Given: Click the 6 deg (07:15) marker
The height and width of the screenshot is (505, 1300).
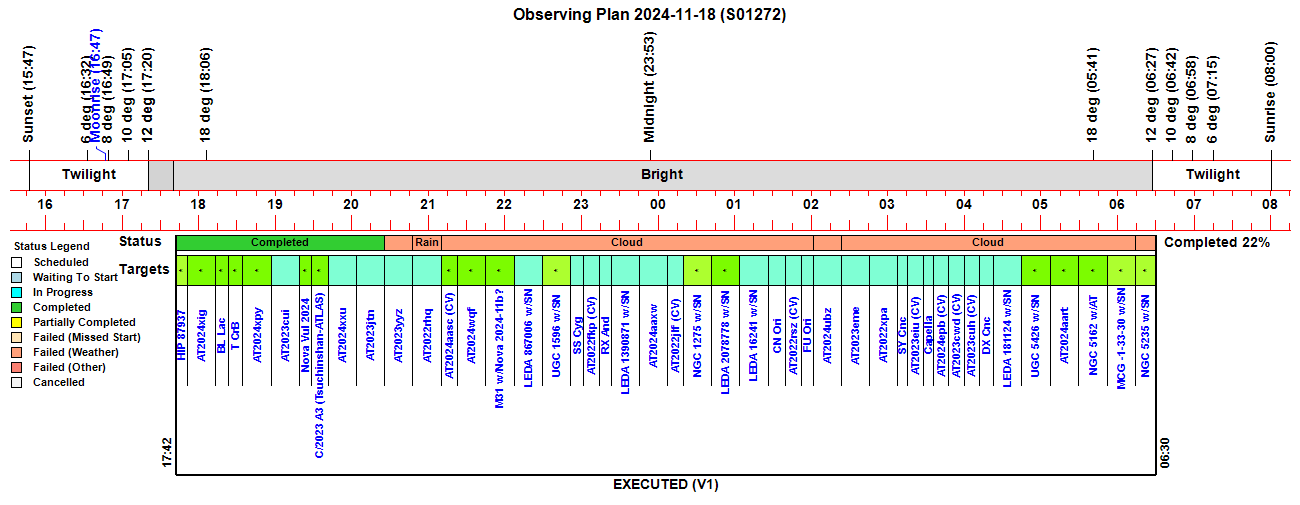Looking at the screenshot, I should point(1213,99).
